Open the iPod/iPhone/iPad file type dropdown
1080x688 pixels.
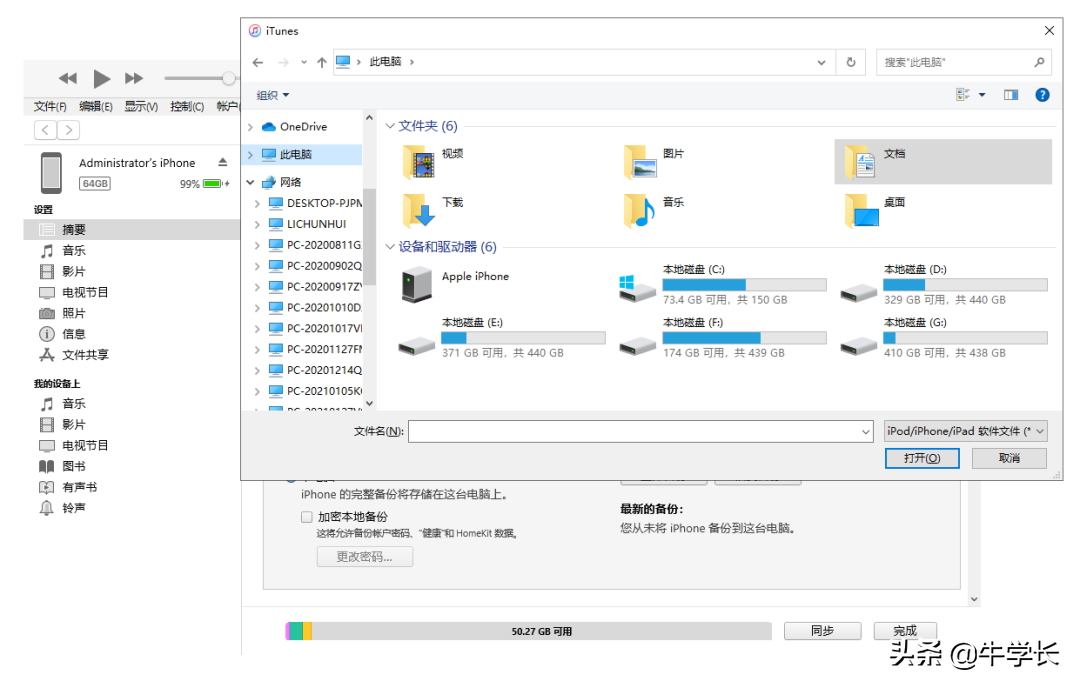(x=966, y=431)
